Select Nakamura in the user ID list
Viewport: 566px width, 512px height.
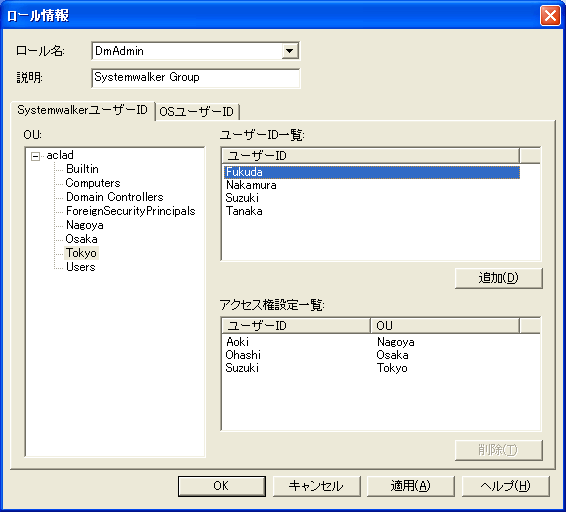(372, 185)
